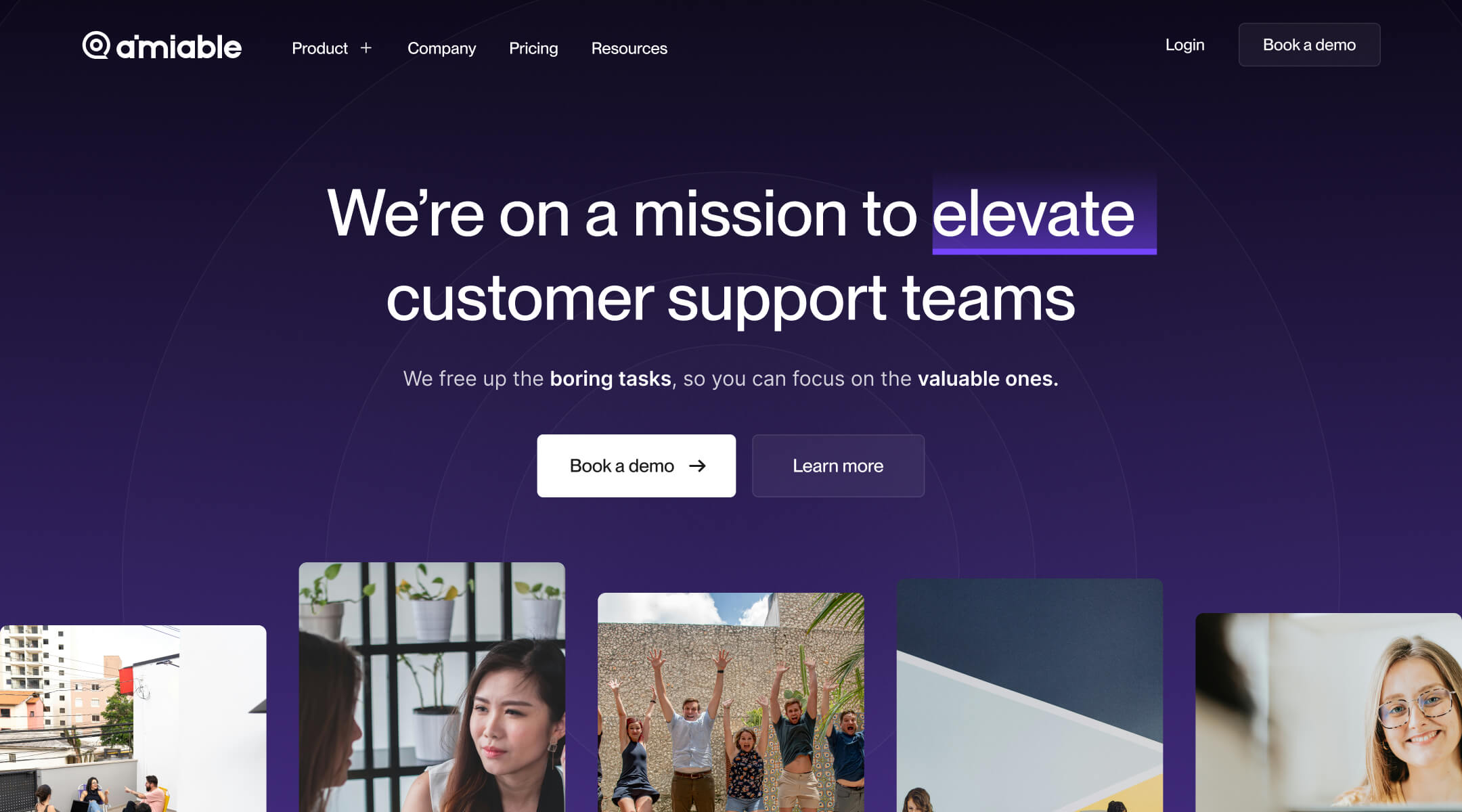Open the Pricing page
Image resolution: width=1462 pixels, height=812 pixels.
tap(533, 49)
